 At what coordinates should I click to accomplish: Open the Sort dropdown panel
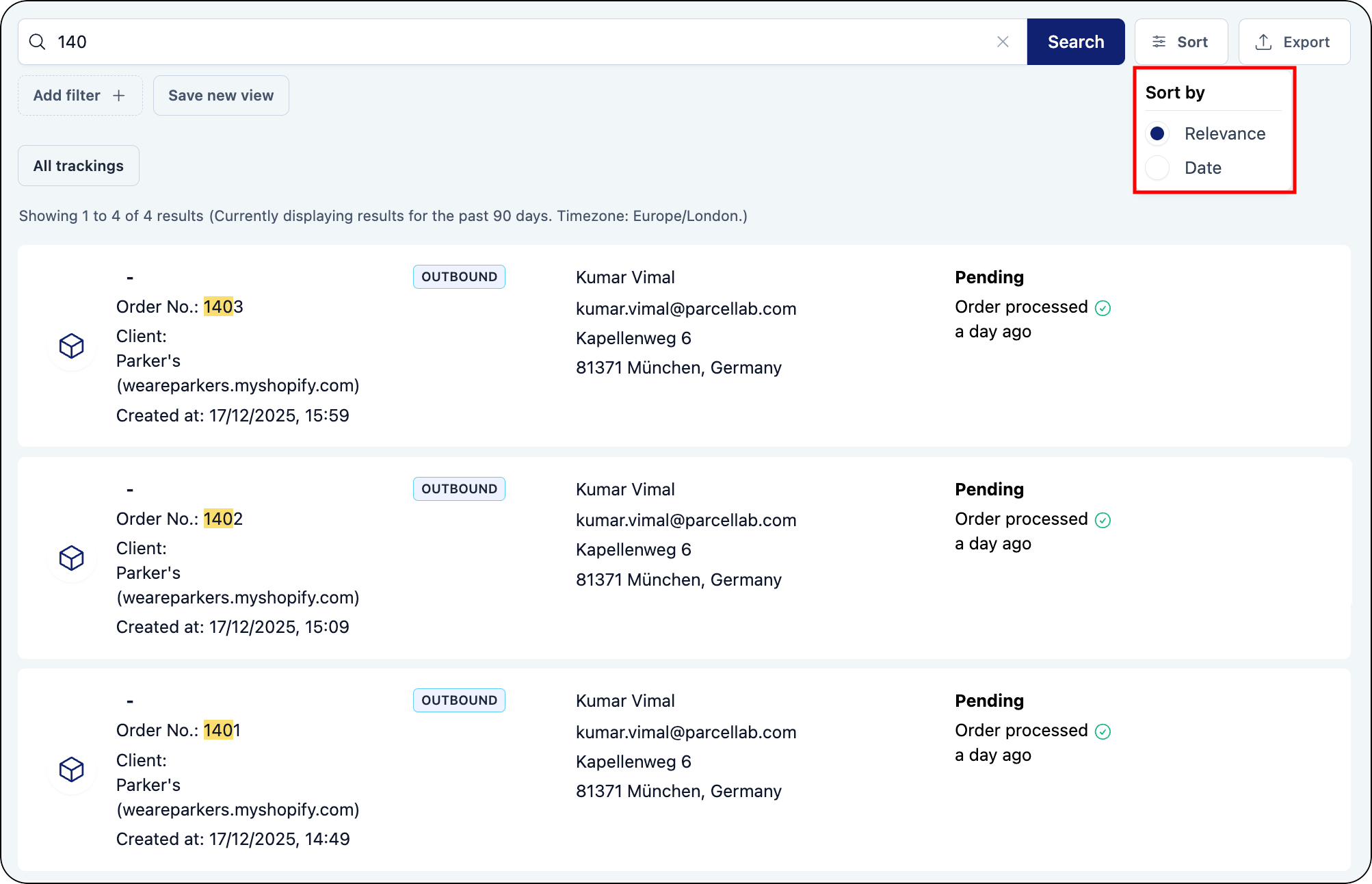tap(1181, 42)
